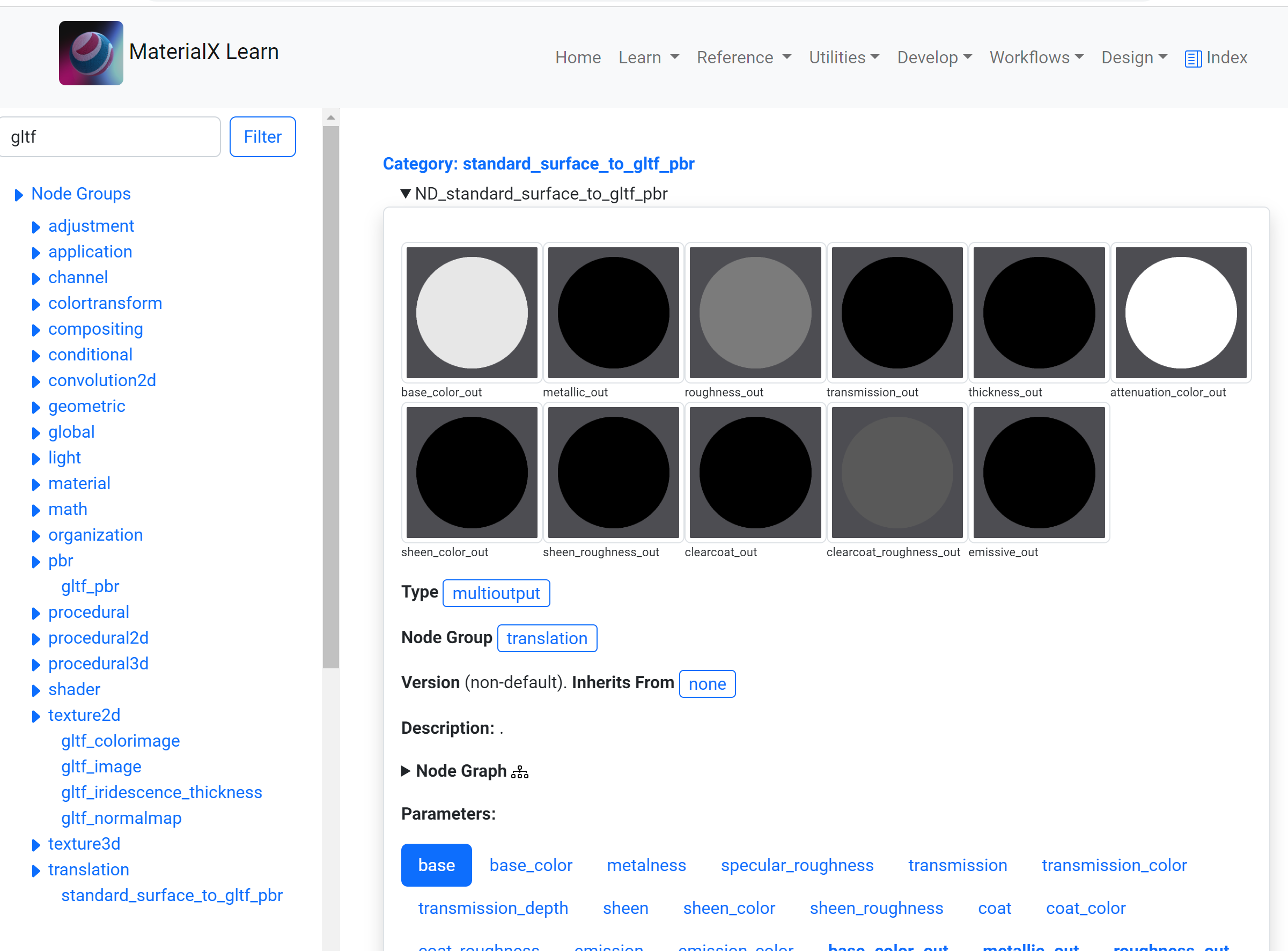Click the multioutput type badge
The image size is (1288, 951).
tap(496, 593)
